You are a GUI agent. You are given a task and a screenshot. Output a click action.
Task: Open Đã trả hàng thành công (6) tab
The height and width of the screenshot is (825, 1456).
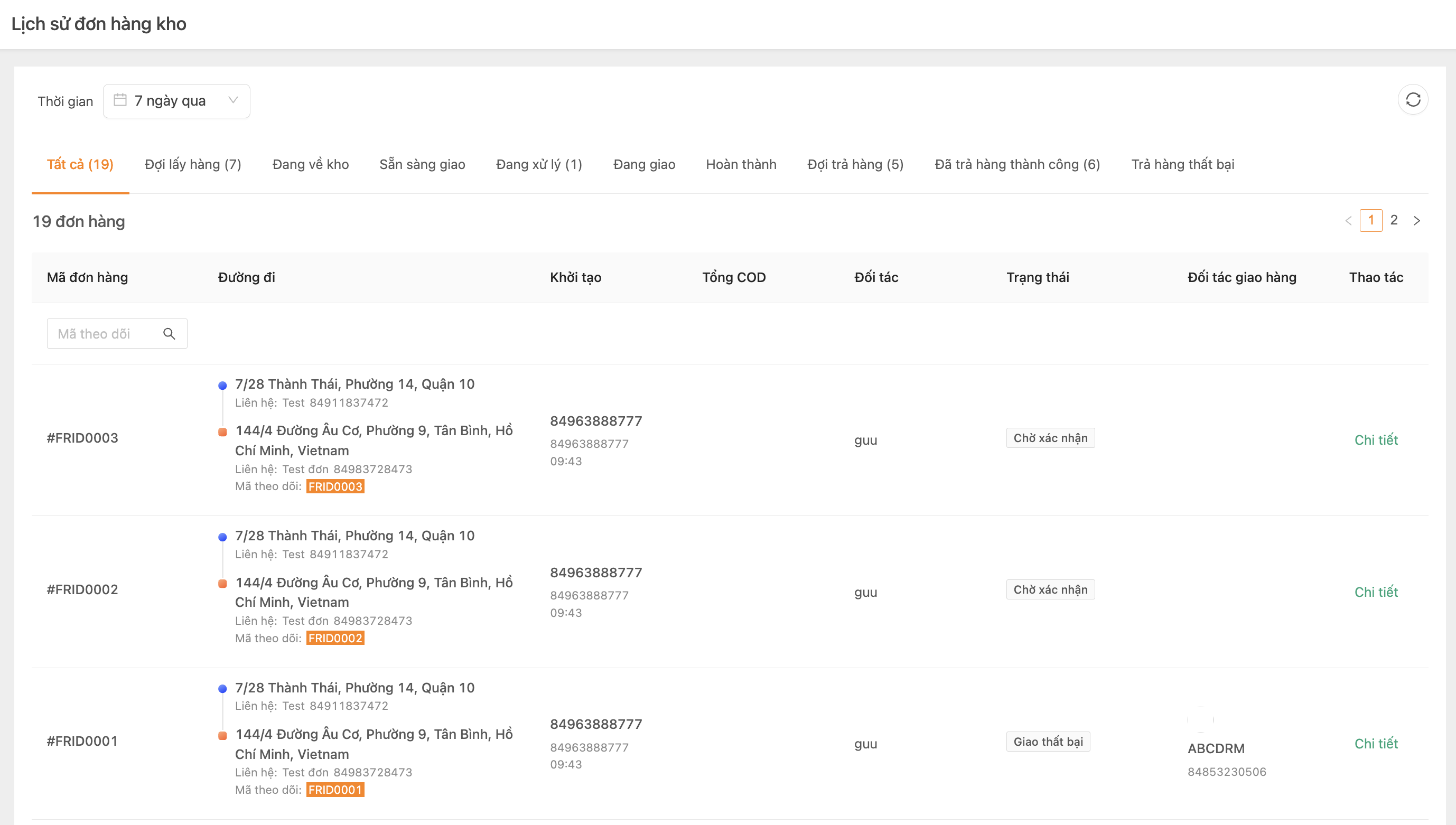pyautogui.click(x=1018, y=164)
